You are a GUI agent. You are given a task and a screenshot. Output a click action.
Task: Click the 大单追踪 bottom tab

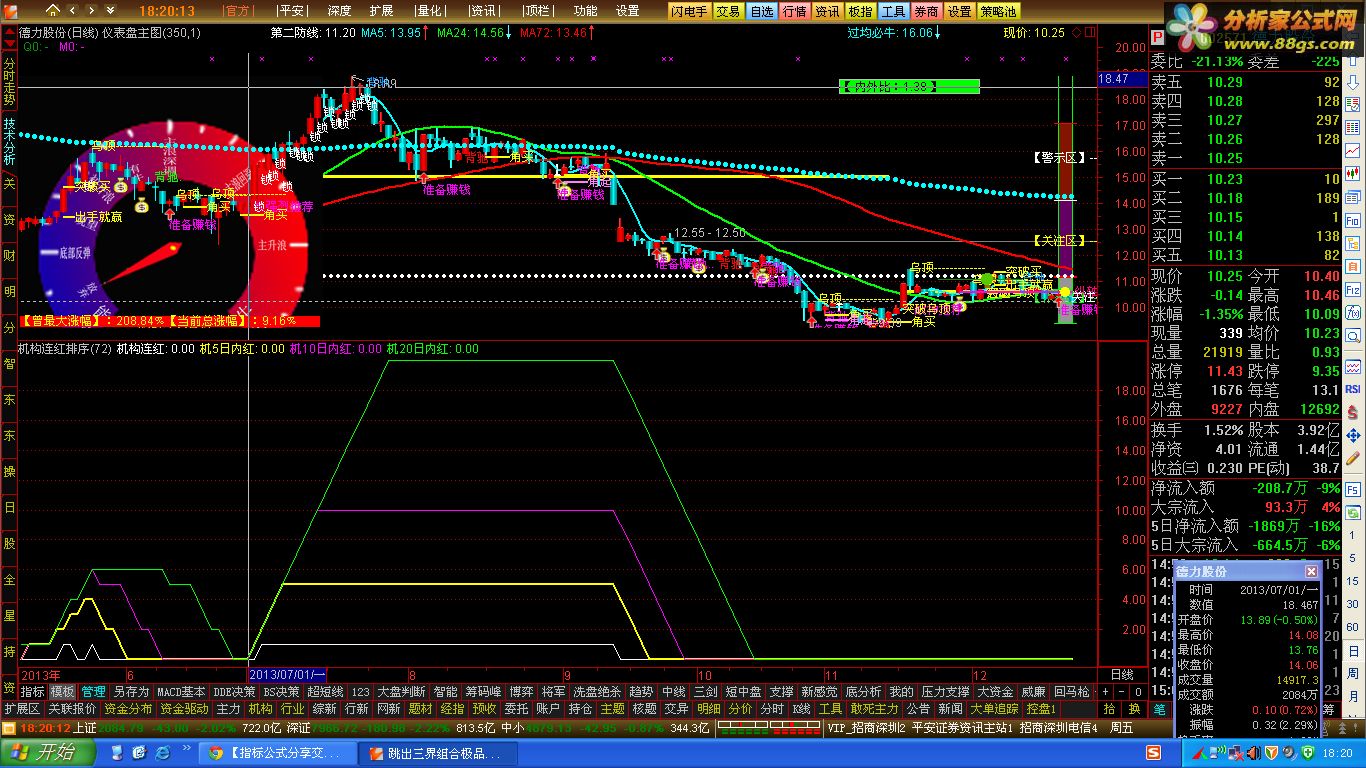pos(994,708)
